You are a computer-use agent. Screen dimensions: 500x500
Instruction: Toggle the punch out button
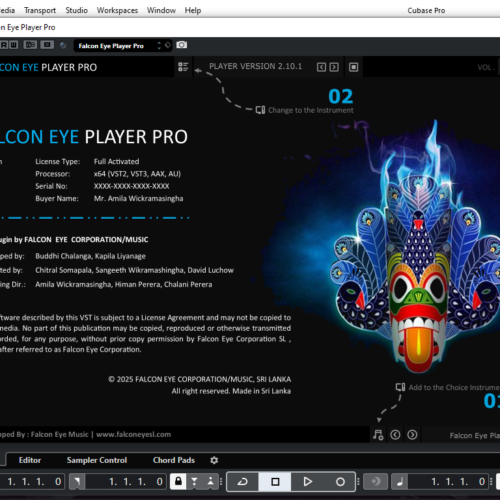(x=210, y=481)
